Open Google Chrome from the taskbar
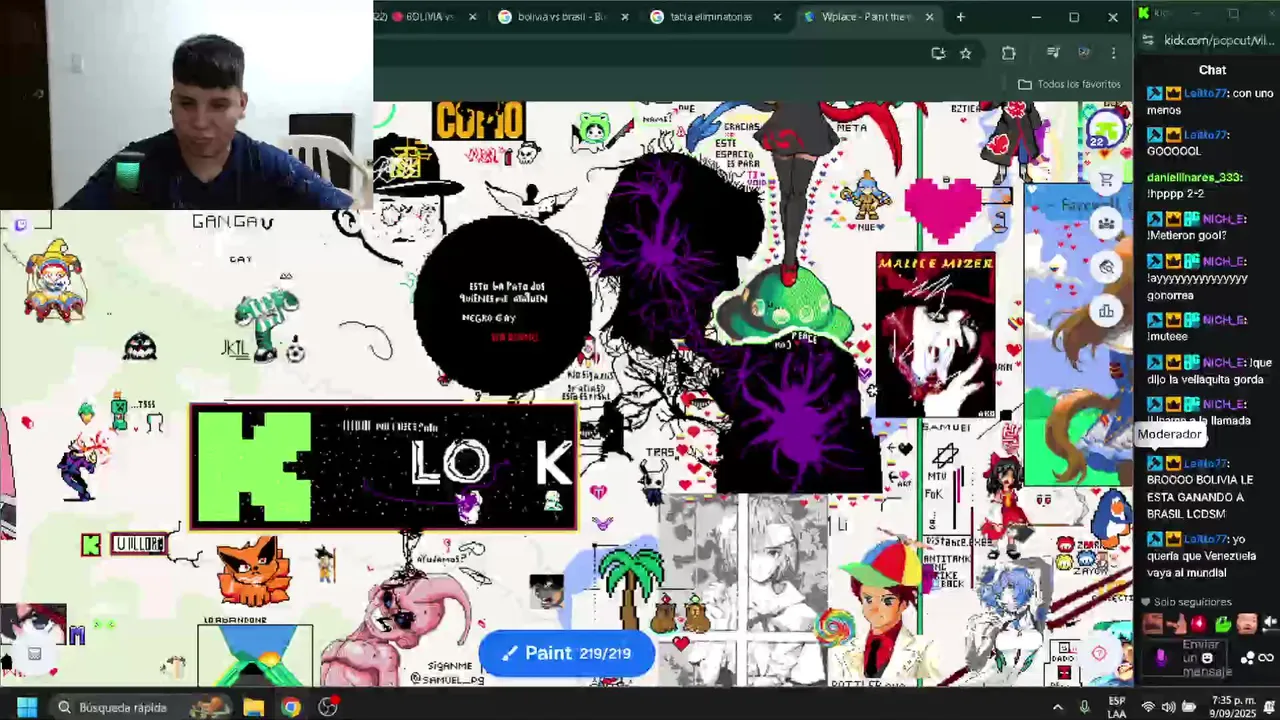The image size is (1280, 720). click(291, 707)
